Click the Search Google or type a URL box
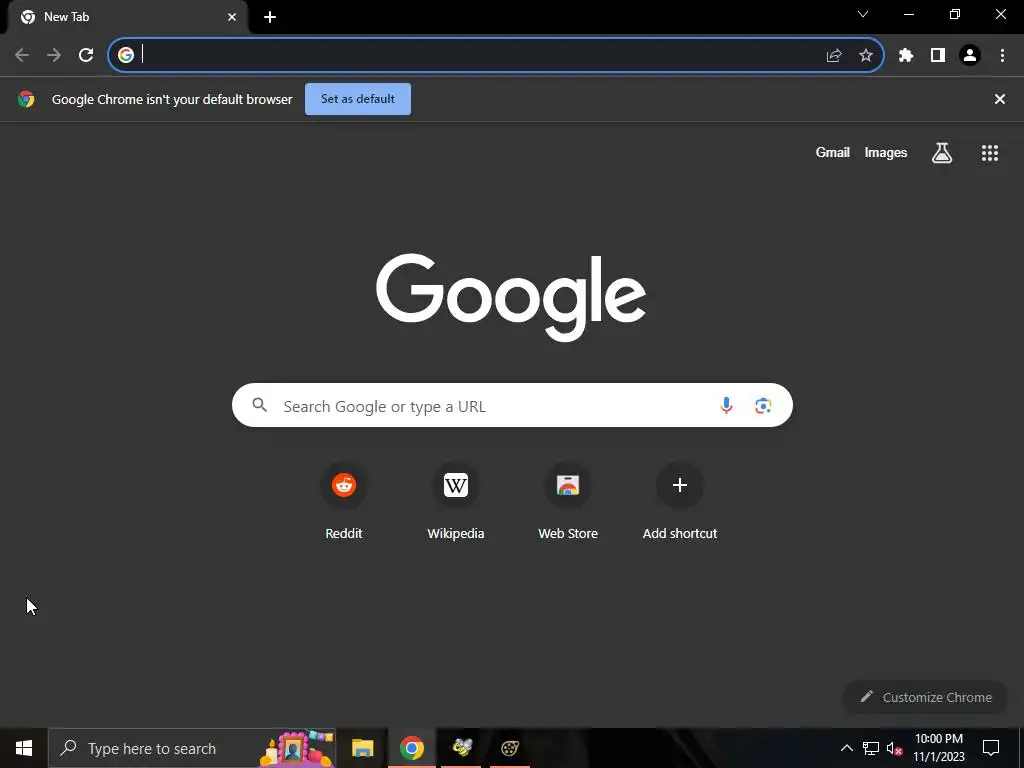The image size is (1024, 768). coord(512,406)
